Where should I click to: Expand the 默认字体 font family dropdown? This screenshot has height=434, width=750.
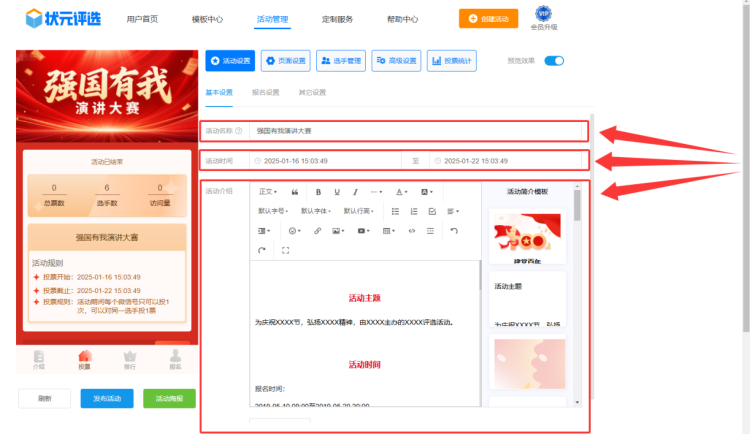click(x=316, y=211)
